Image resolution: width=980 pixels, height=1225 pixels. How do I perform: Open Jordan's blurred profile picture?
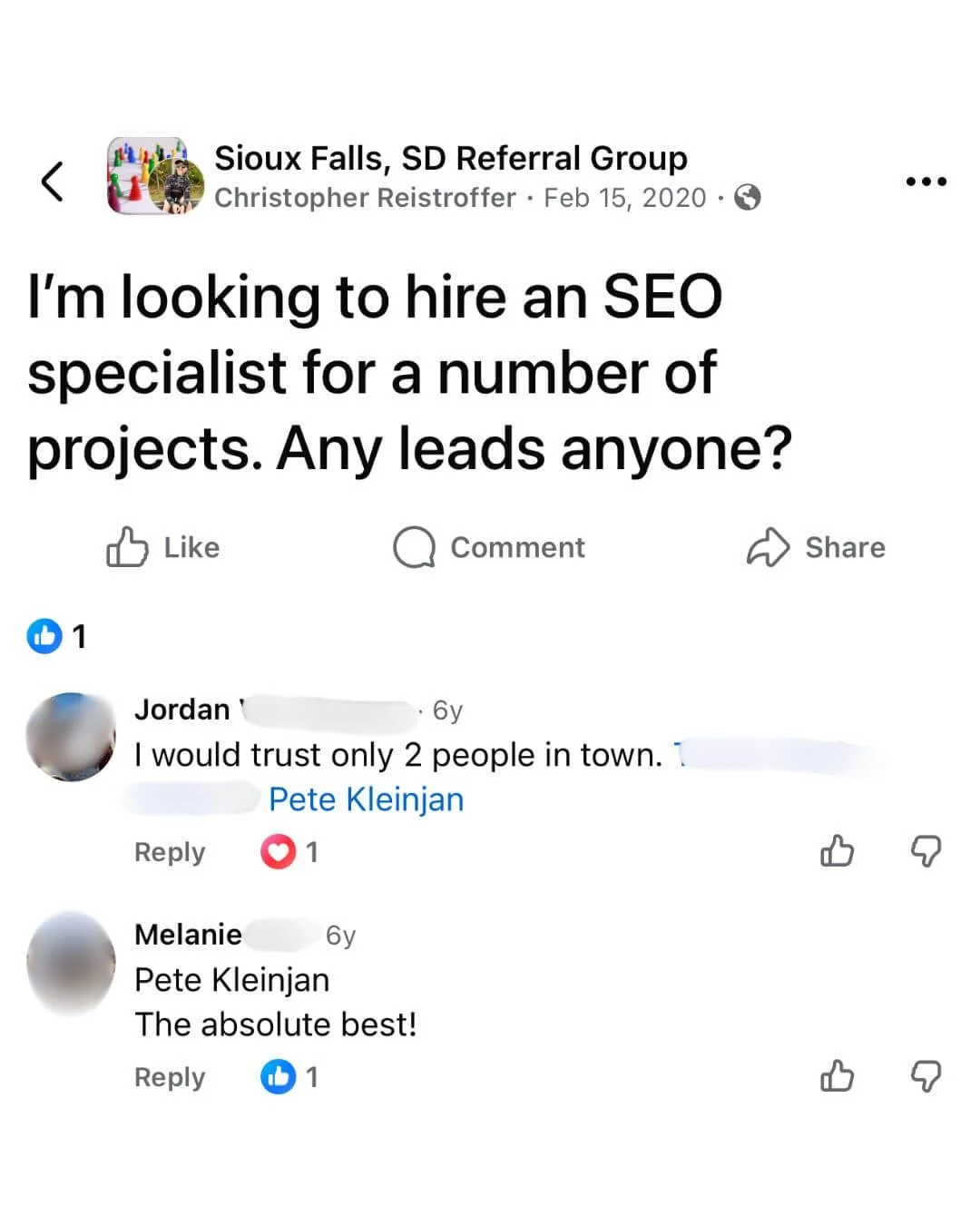point(71,737)
